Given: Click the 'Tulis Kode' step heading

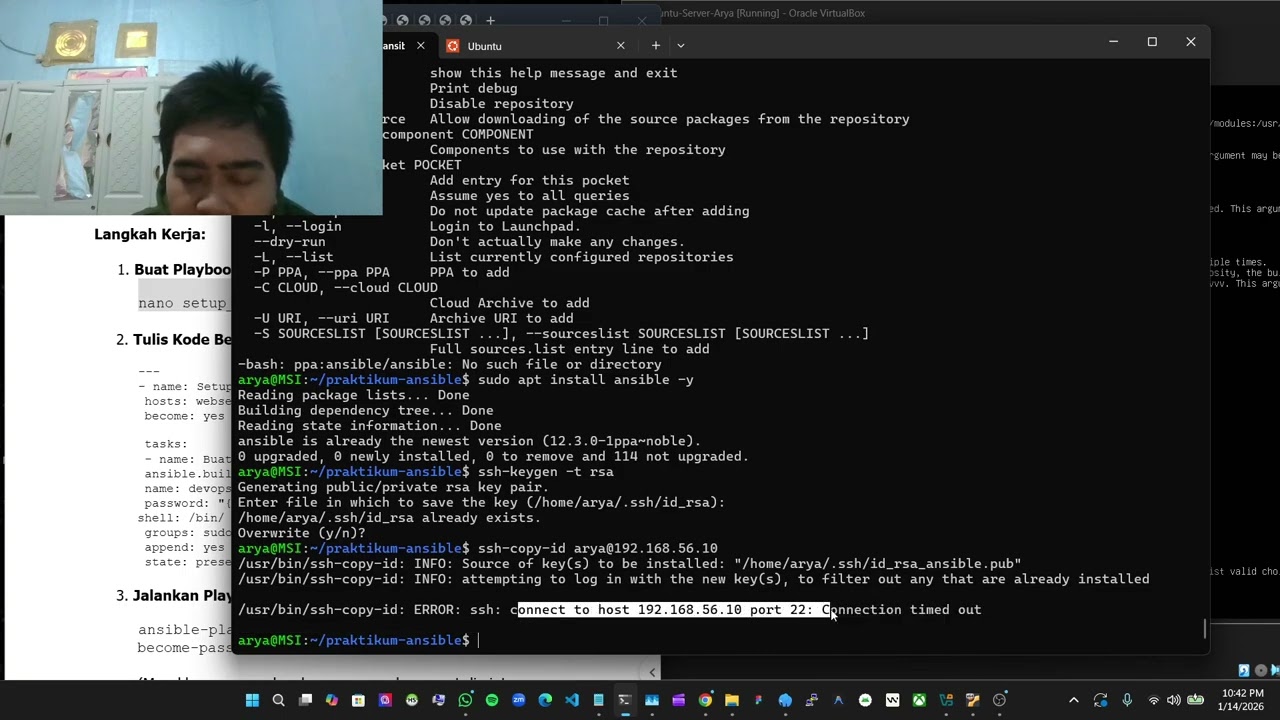Looking at the screenshot, I should [x=182, y=340].
